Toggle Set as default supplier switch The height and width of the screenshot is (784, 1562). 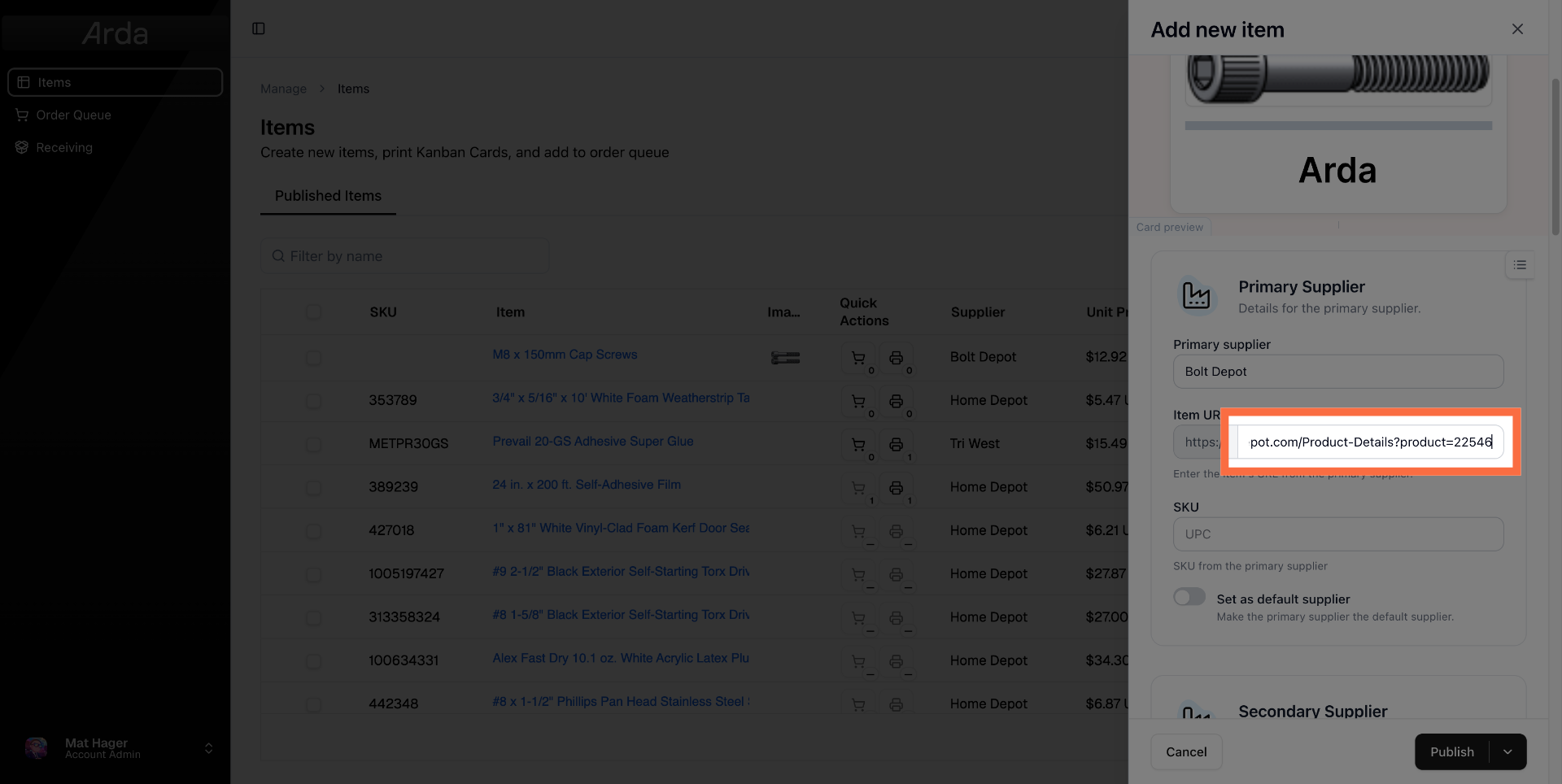1189,597
